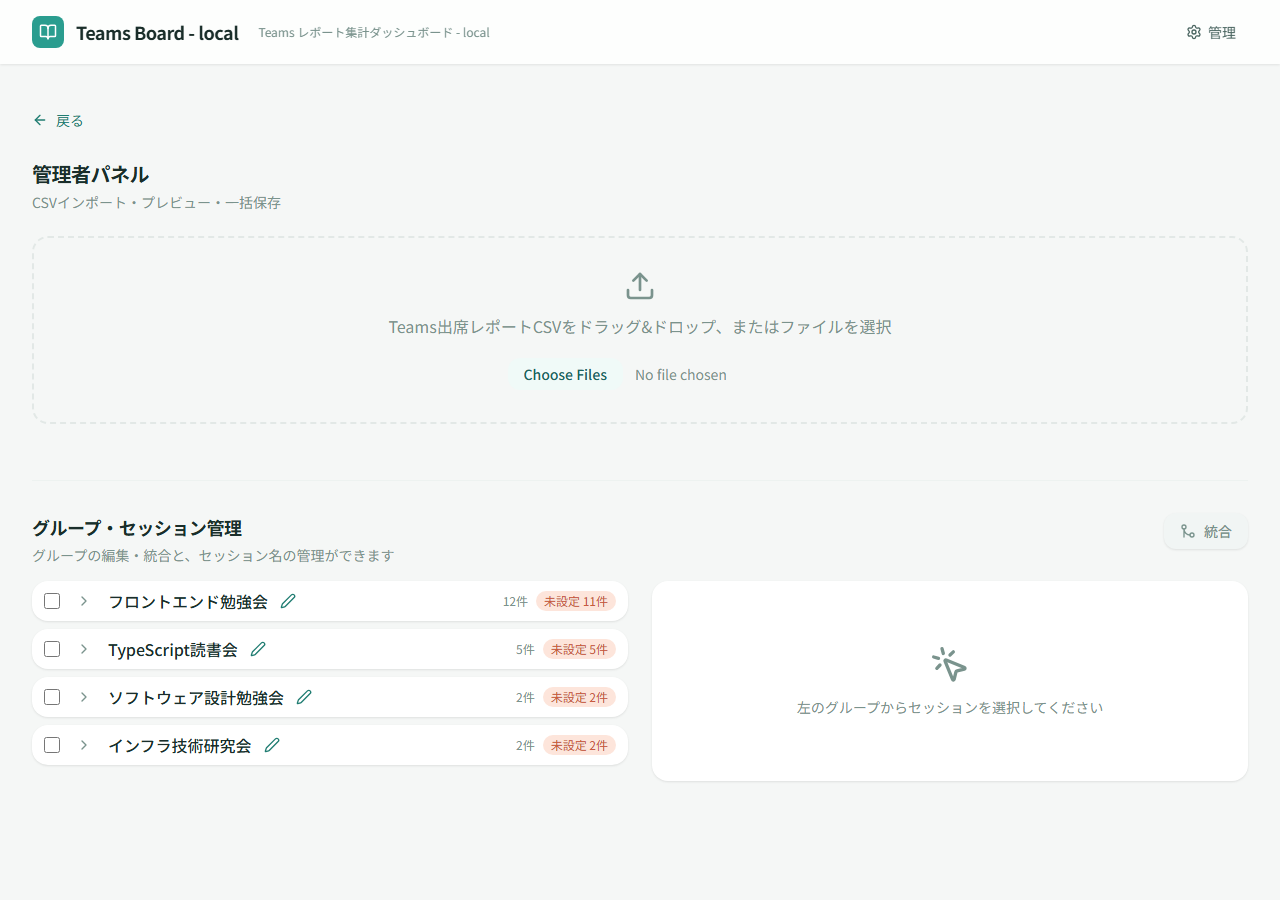1280x900 pixels.
Task: Click the pencil icon next to TypeScript読書会
Action: 258,649
